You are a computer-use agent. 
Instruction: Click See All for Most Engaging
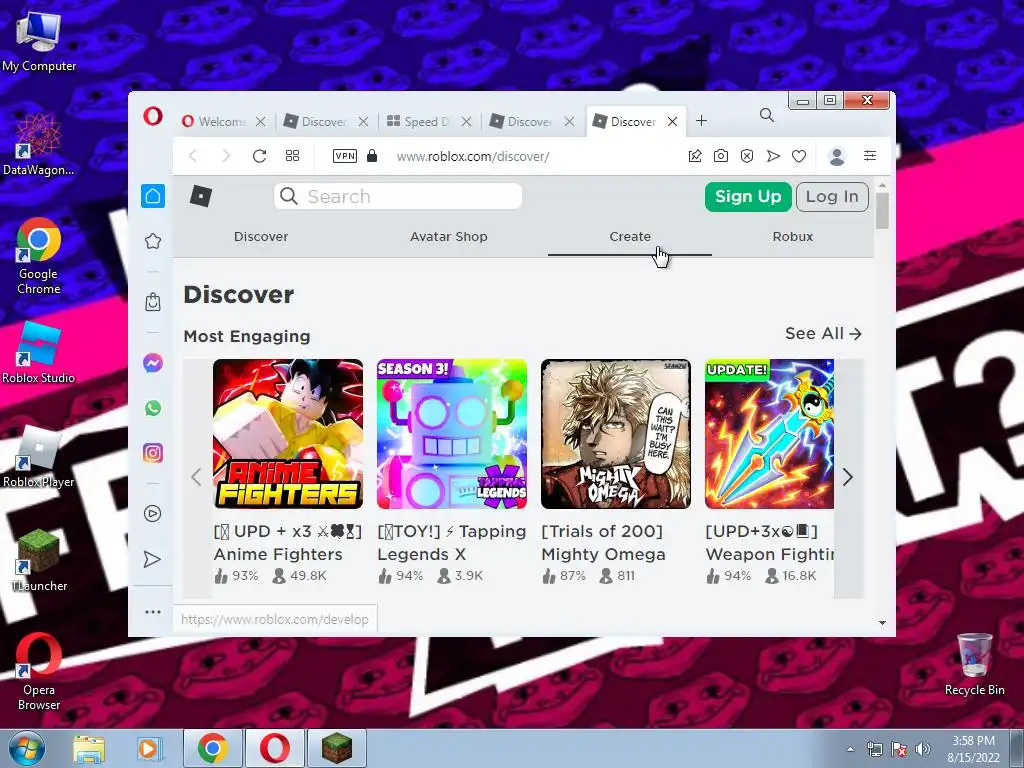(x=823, y=334)
